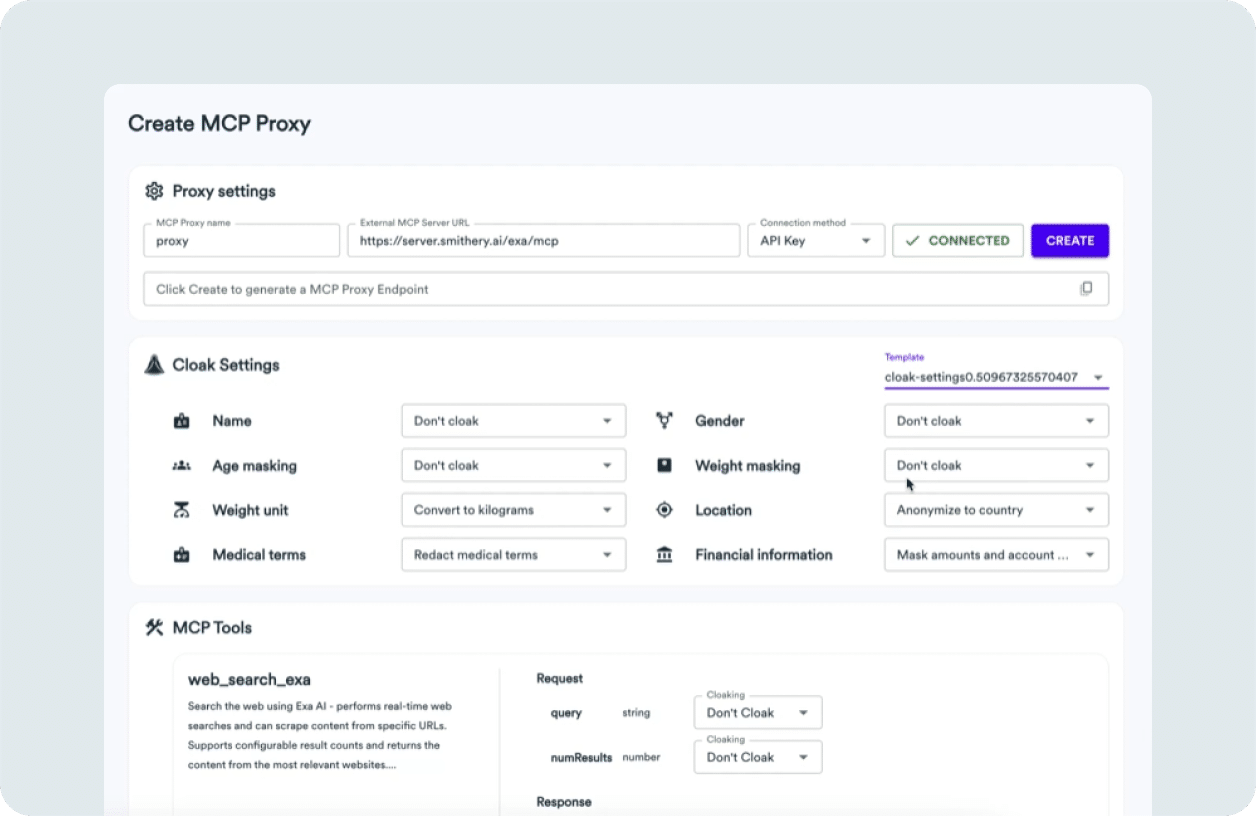Open the query Cloaking dropdown
The width and height of the screenshot is (1256, 816).
(x=758, y=713)
